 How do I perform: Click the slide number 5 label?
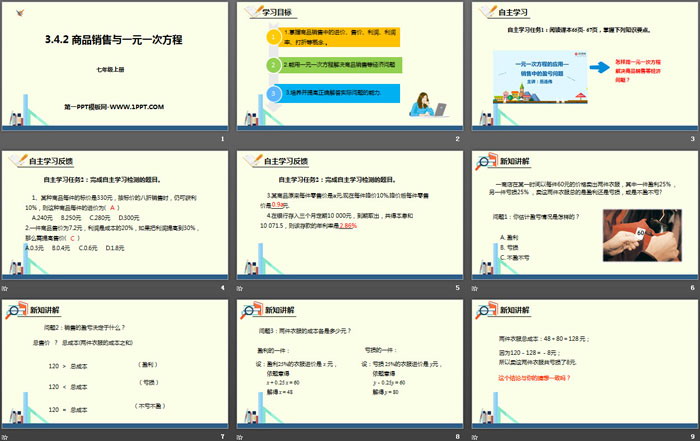tap(457, 288)
